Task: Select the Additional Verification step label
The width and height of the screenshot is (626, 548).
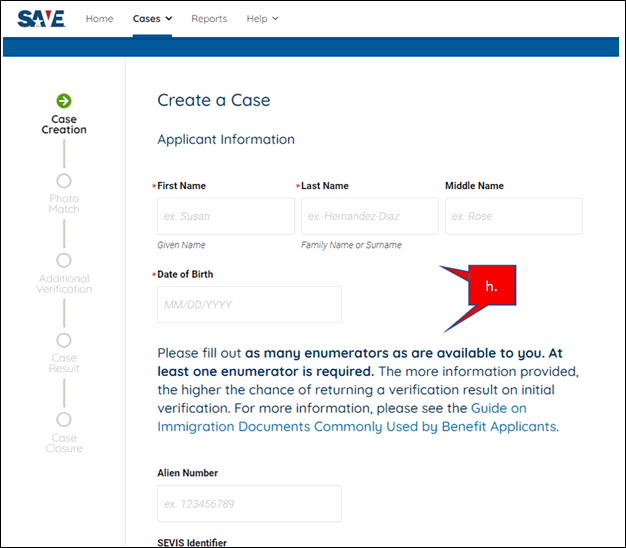Action: pos(64,284)
